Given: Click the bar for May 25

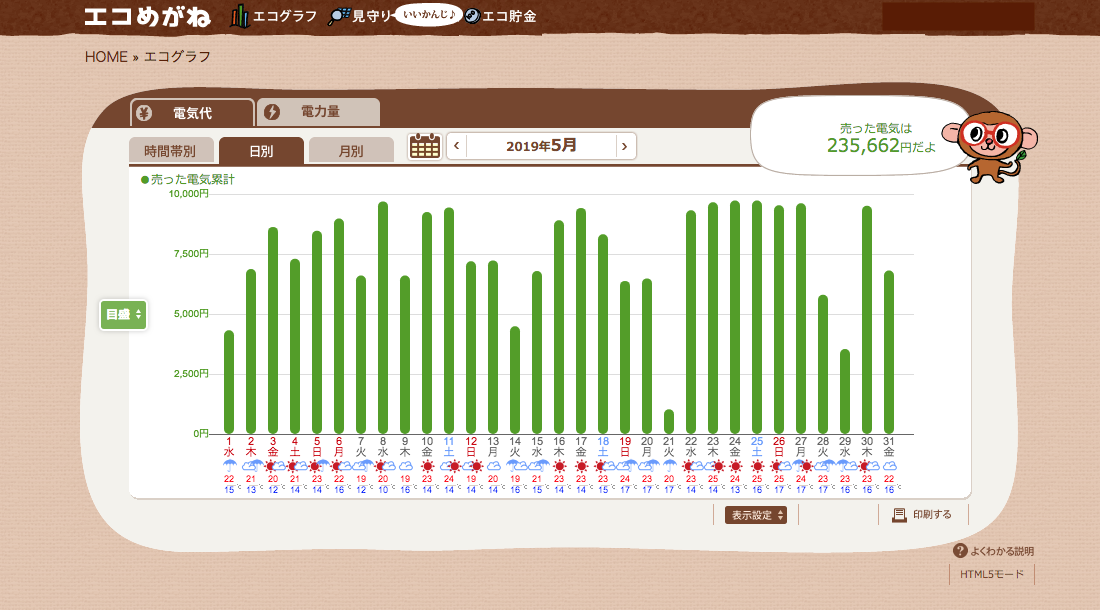Looking at the screenshot, I should pyautogui.click(x=757, y=317).
